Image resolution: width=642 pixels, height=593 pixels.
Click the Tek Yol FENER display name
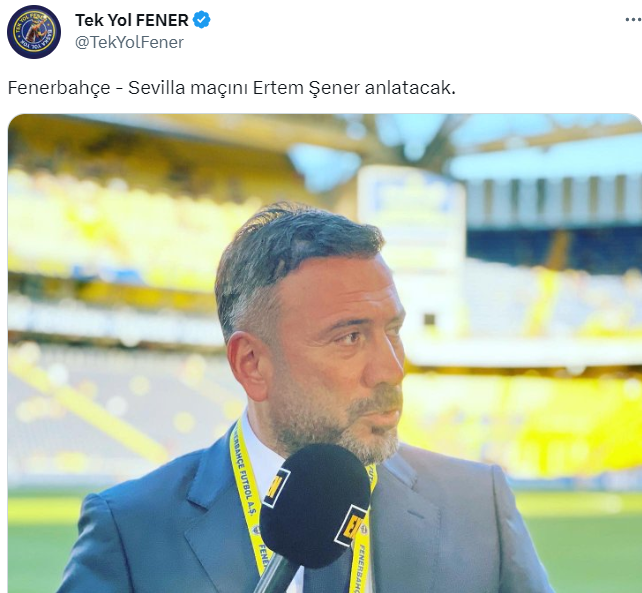click(x=132, y=20)
